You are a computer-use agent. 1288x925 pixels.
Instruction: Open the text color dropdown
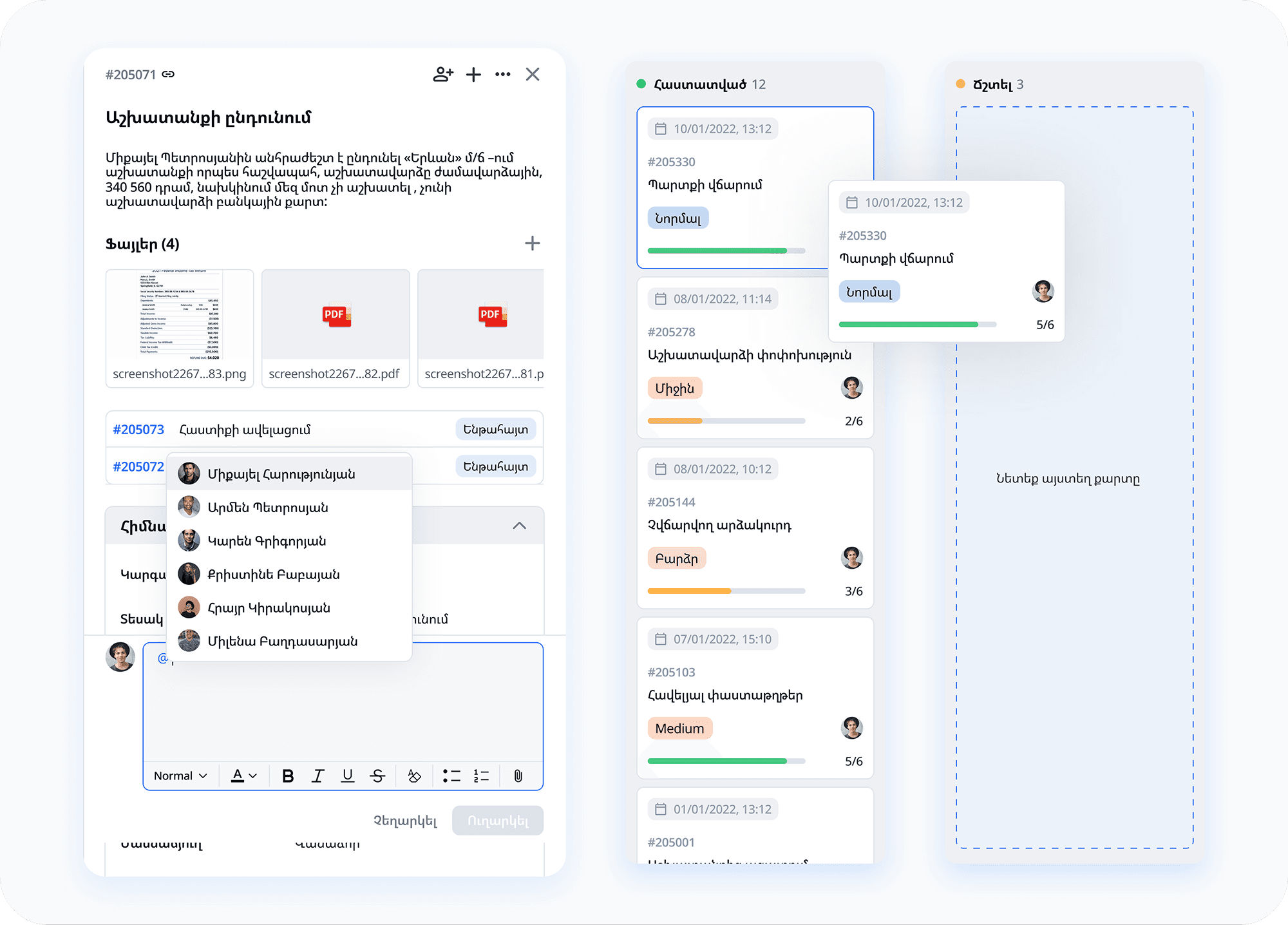243,776
